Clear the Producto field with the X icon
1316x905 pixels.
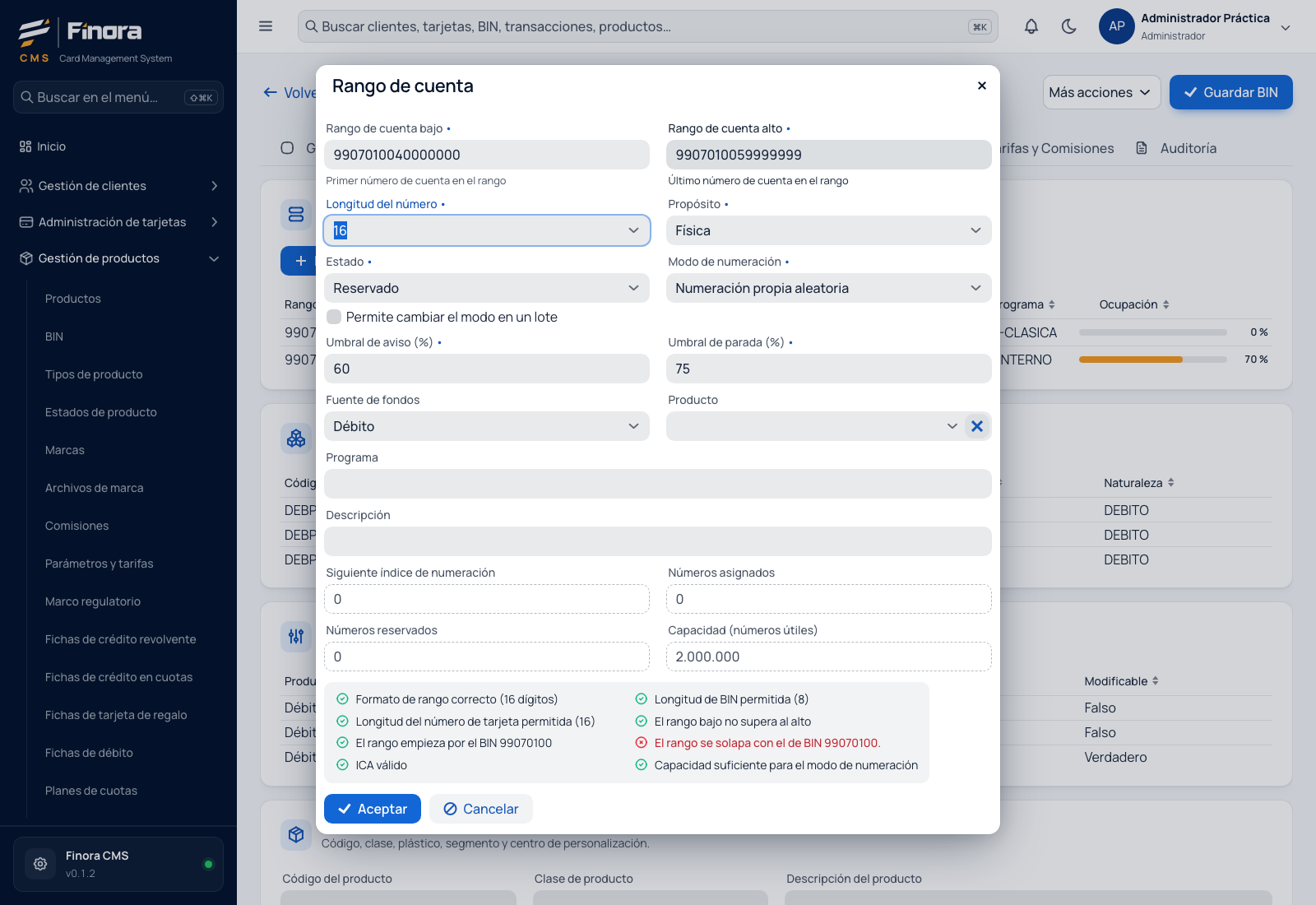[977, 426]
